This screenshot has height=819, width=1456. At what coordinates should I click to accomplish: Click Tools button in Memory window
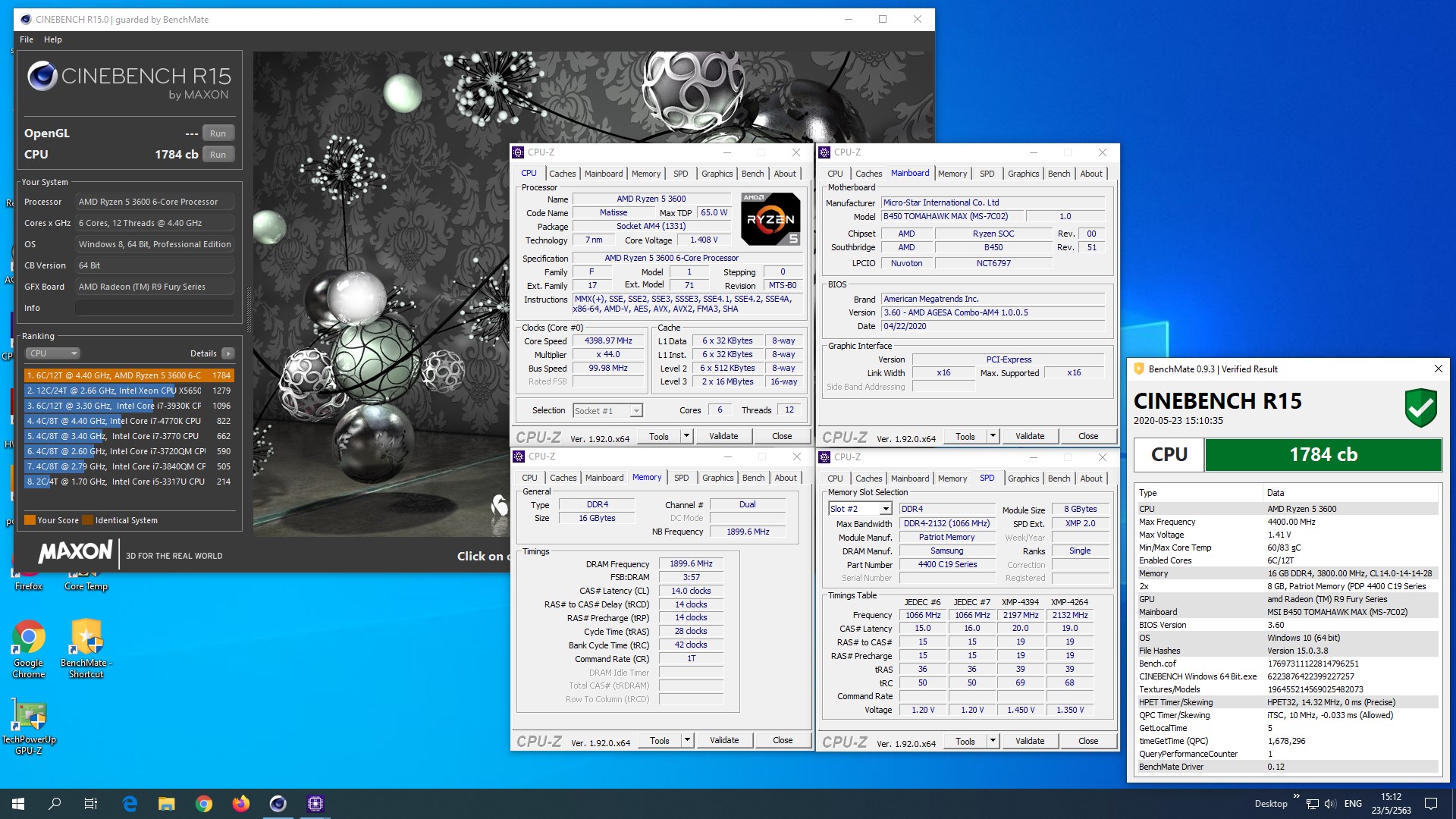pos(660,740)
